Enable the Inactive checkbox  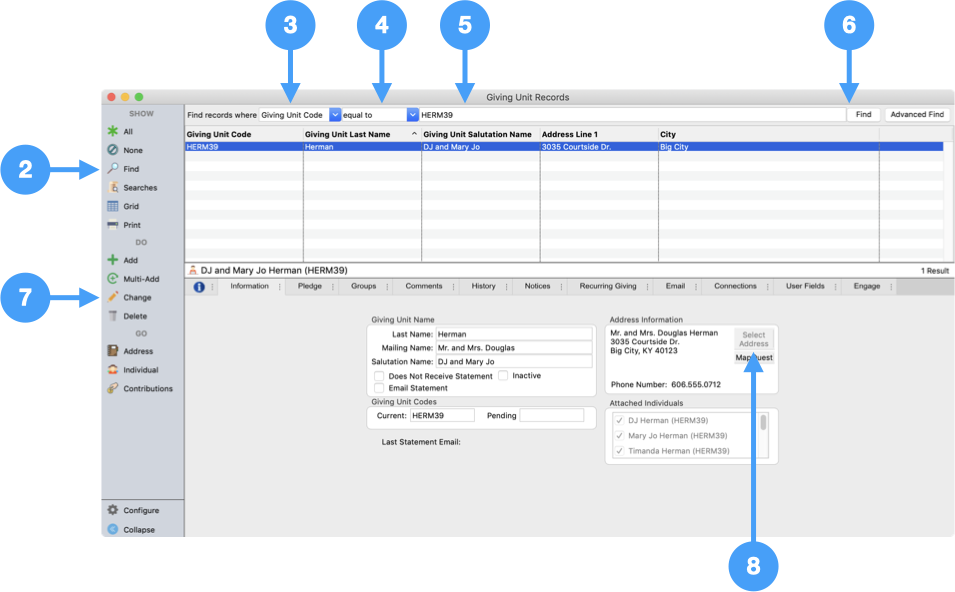click(503, 376)
